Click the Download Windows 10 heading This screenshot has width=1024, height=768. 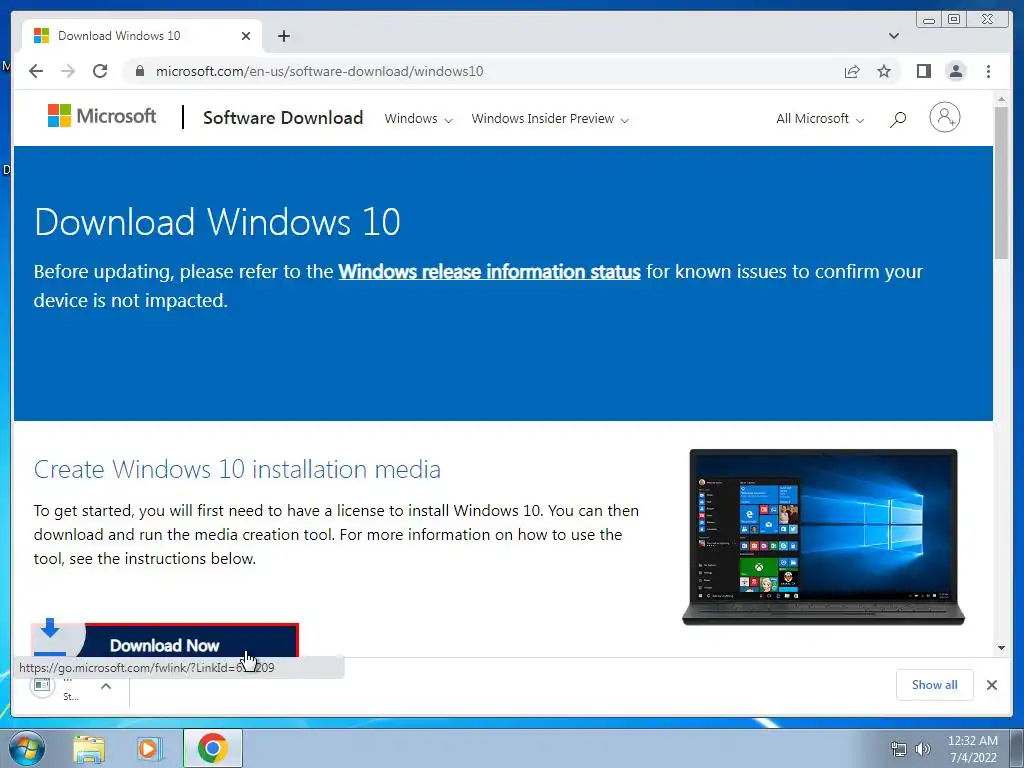tap(217, 222)
